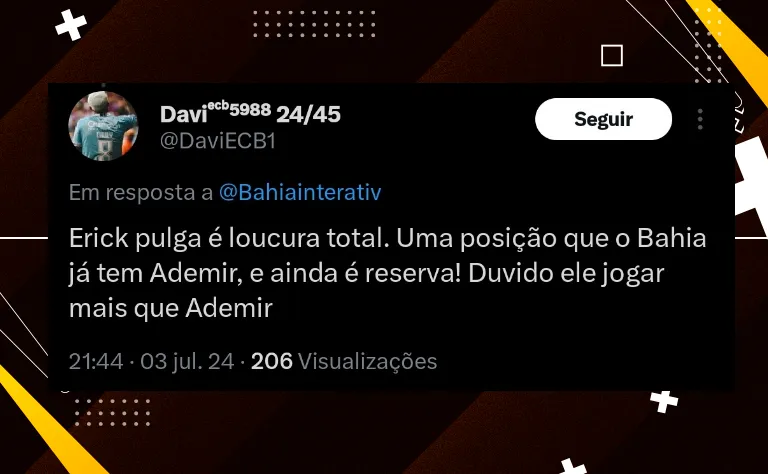Image resolution: width=768 pixels, height=474 pixels.
Task: Follow the @Bahiainterativ mention link
Action: tap(300, 192)
